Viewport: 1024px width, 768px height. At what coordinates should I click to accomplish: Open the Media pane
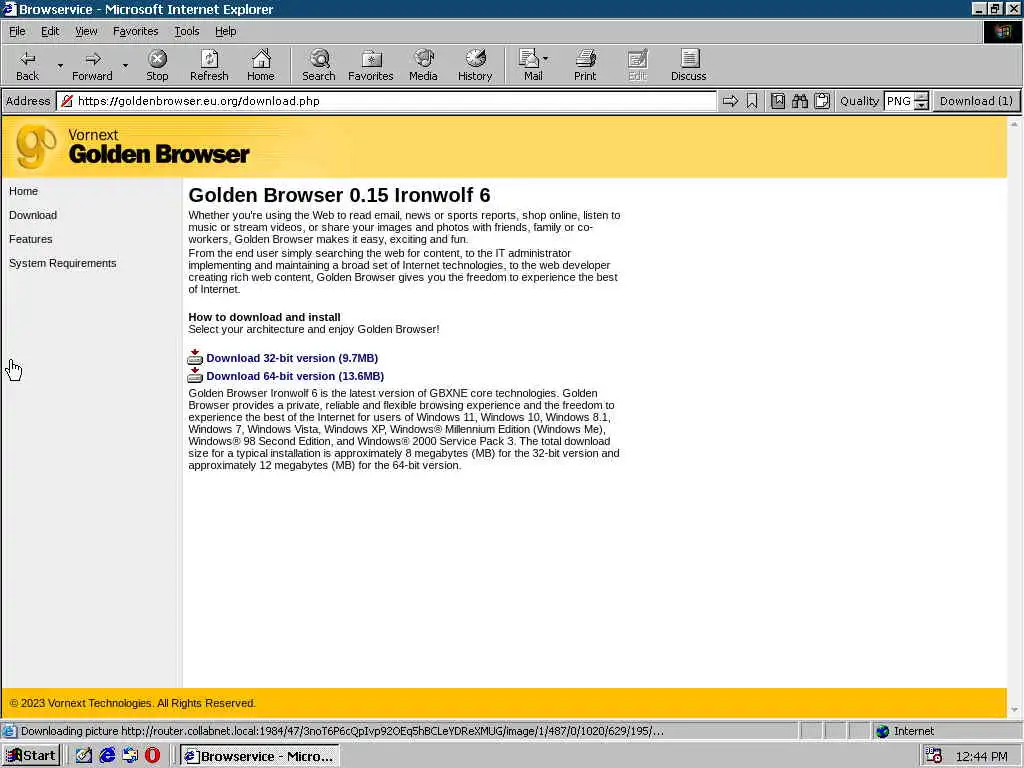(x=423, y=65)
